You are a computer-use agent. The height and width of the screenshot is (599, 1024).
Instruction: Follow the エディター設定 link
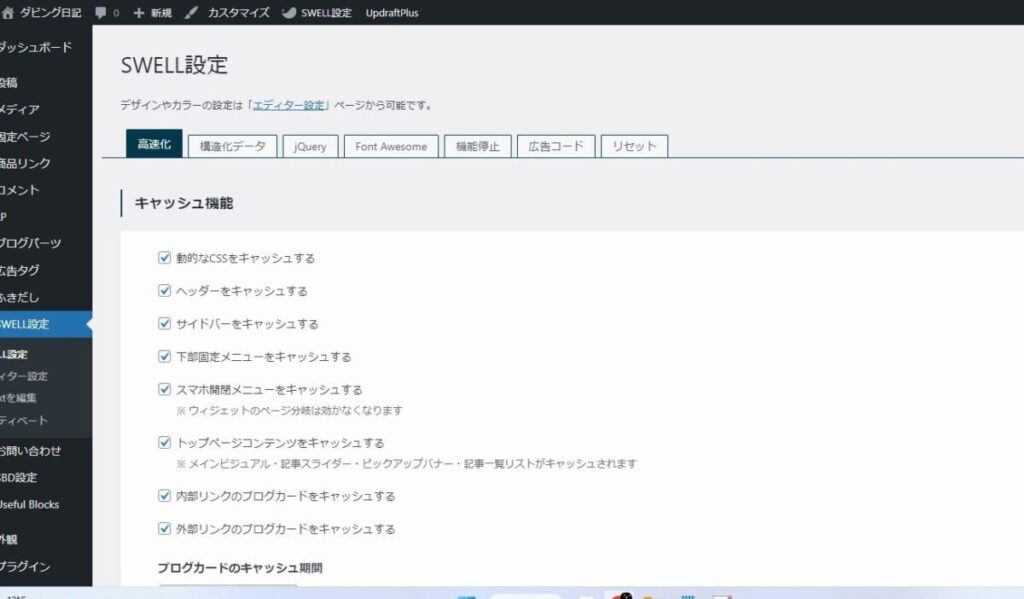point(289,105)
